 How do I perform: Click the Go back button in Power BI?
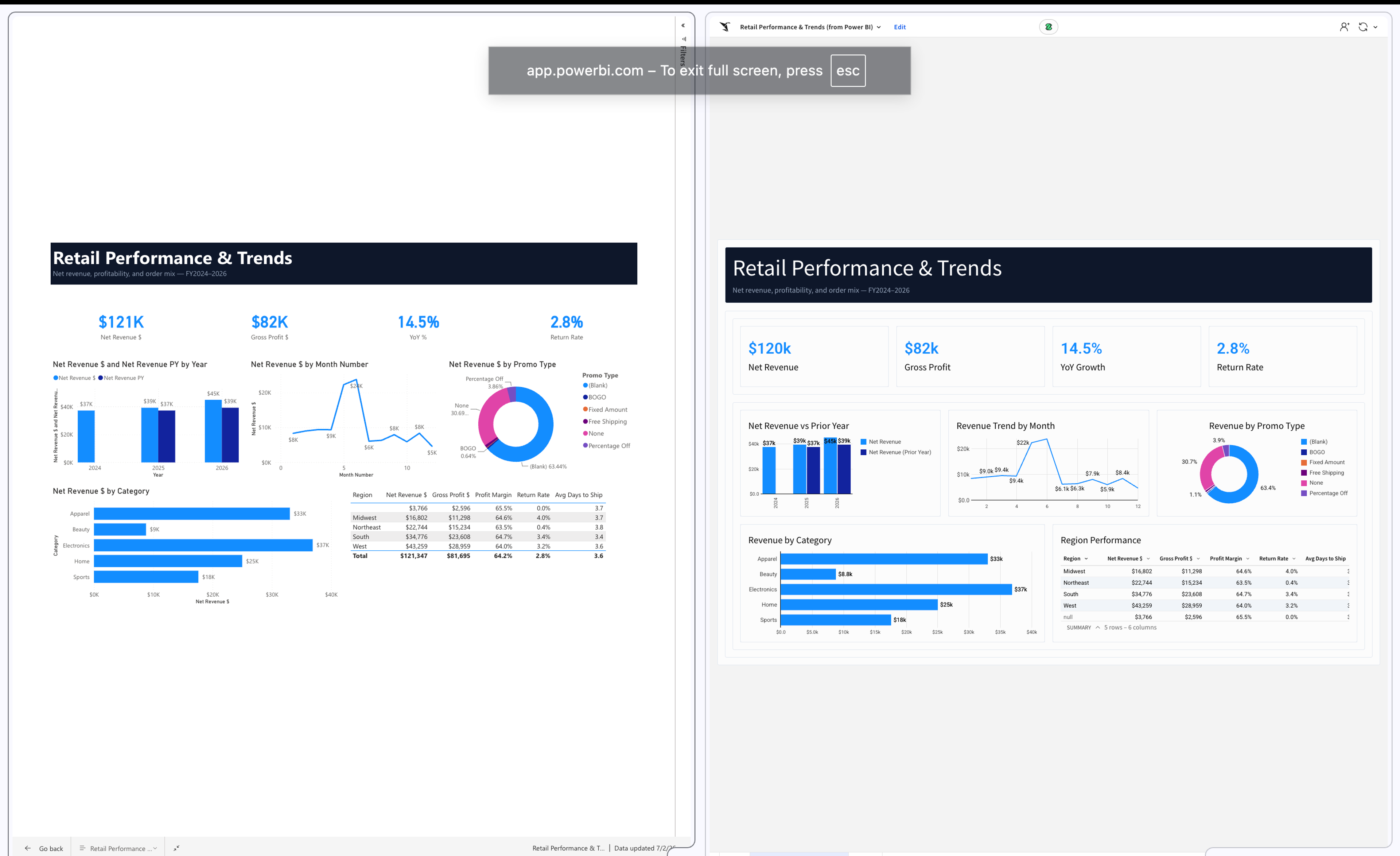[44, 848]
